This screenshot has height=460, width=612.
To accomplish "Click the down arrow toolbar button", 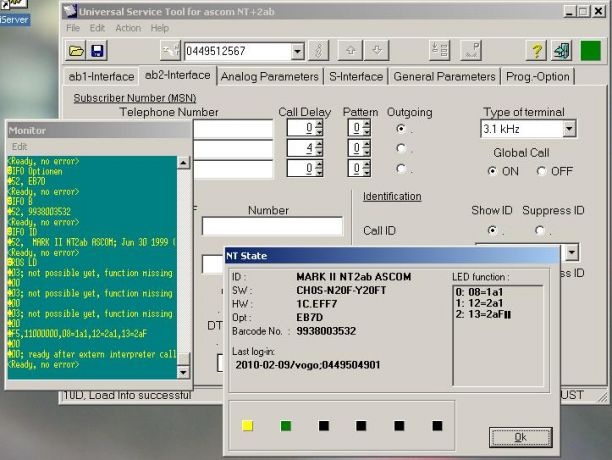I will tap(376, 51).
